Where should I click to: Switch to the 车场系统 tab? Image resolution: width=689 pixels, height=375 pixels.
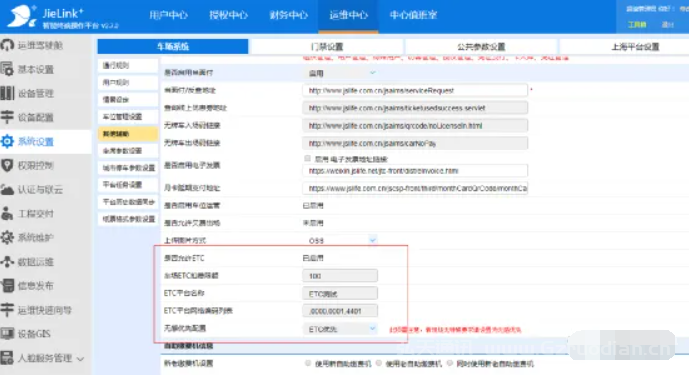(173, 47)
